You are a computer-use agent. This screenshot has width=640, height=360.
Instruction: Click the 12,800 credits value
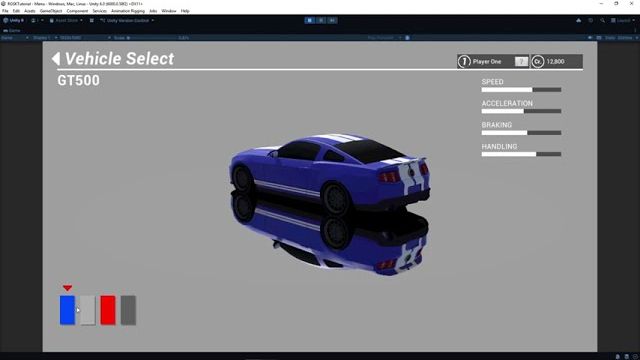coord(555,62)
